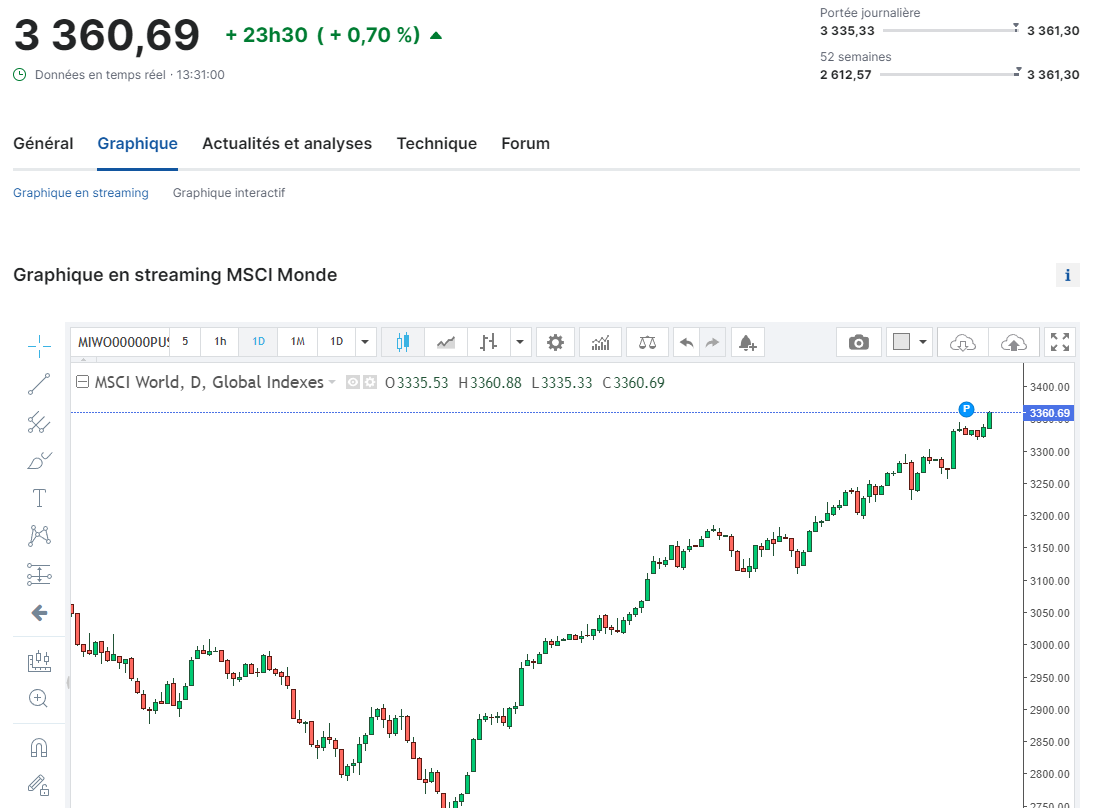Viewport: 1105px width, 808px height.
Task: Open the Graphique interactif link
Action: (229, 193)
